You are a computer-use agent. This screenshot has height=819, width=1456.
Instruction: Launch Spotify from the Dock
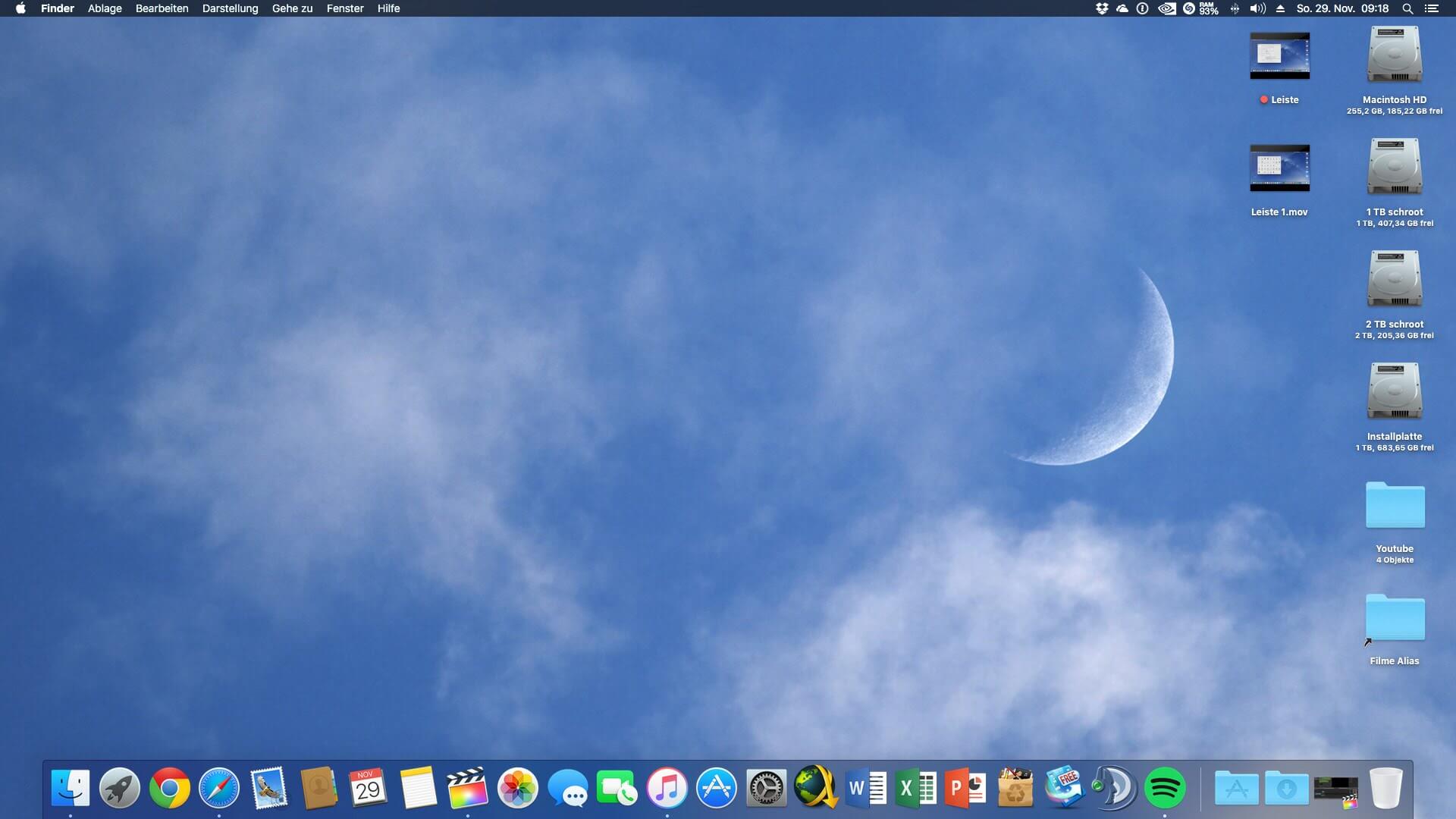(1165, 789)
